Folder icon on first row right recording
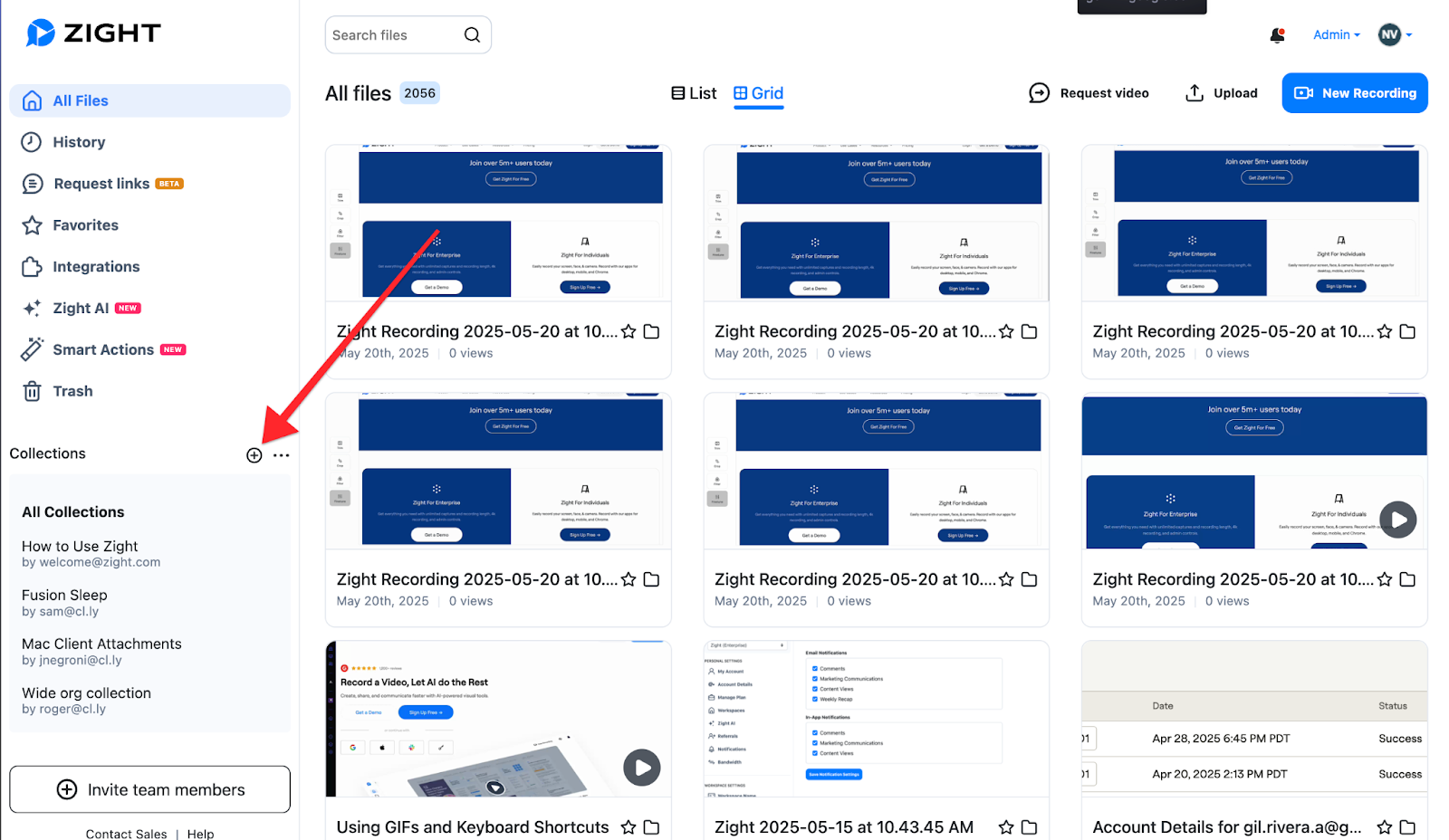The width and height of the screenshot is (1449, 840). tap(1407, 331)
